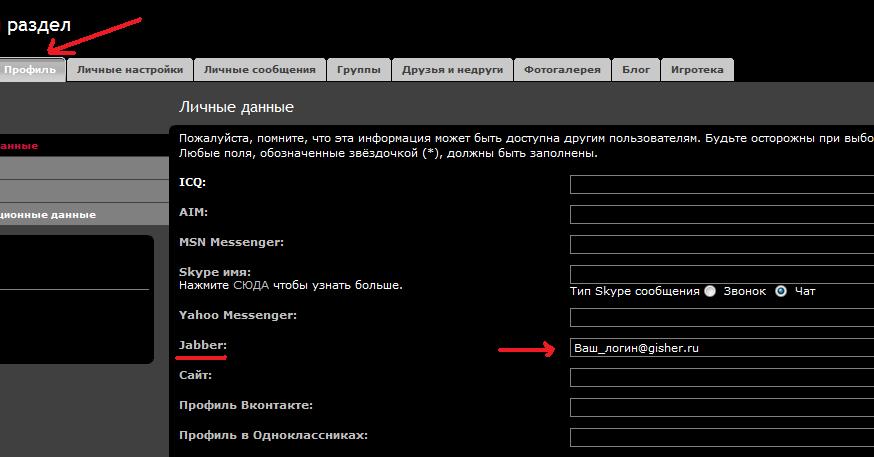Click the Jabber field with Ваш_логин@gisher.ru
The image size is (874, 457).
pos(721,347)
